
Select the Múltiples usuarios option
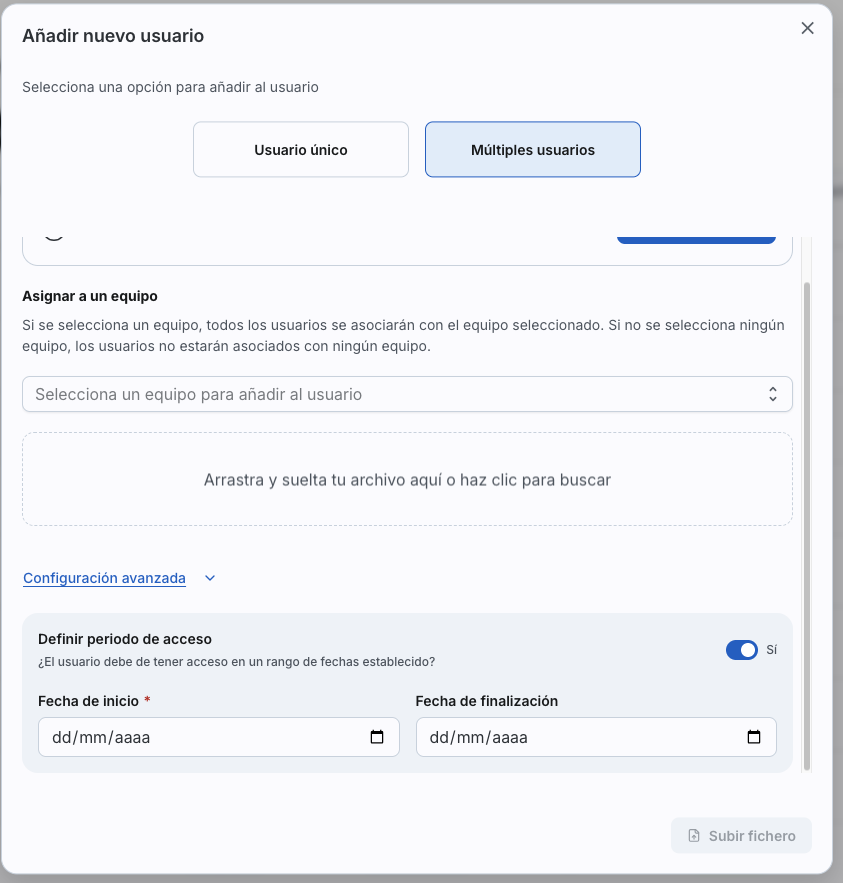(x=533, y=150)
